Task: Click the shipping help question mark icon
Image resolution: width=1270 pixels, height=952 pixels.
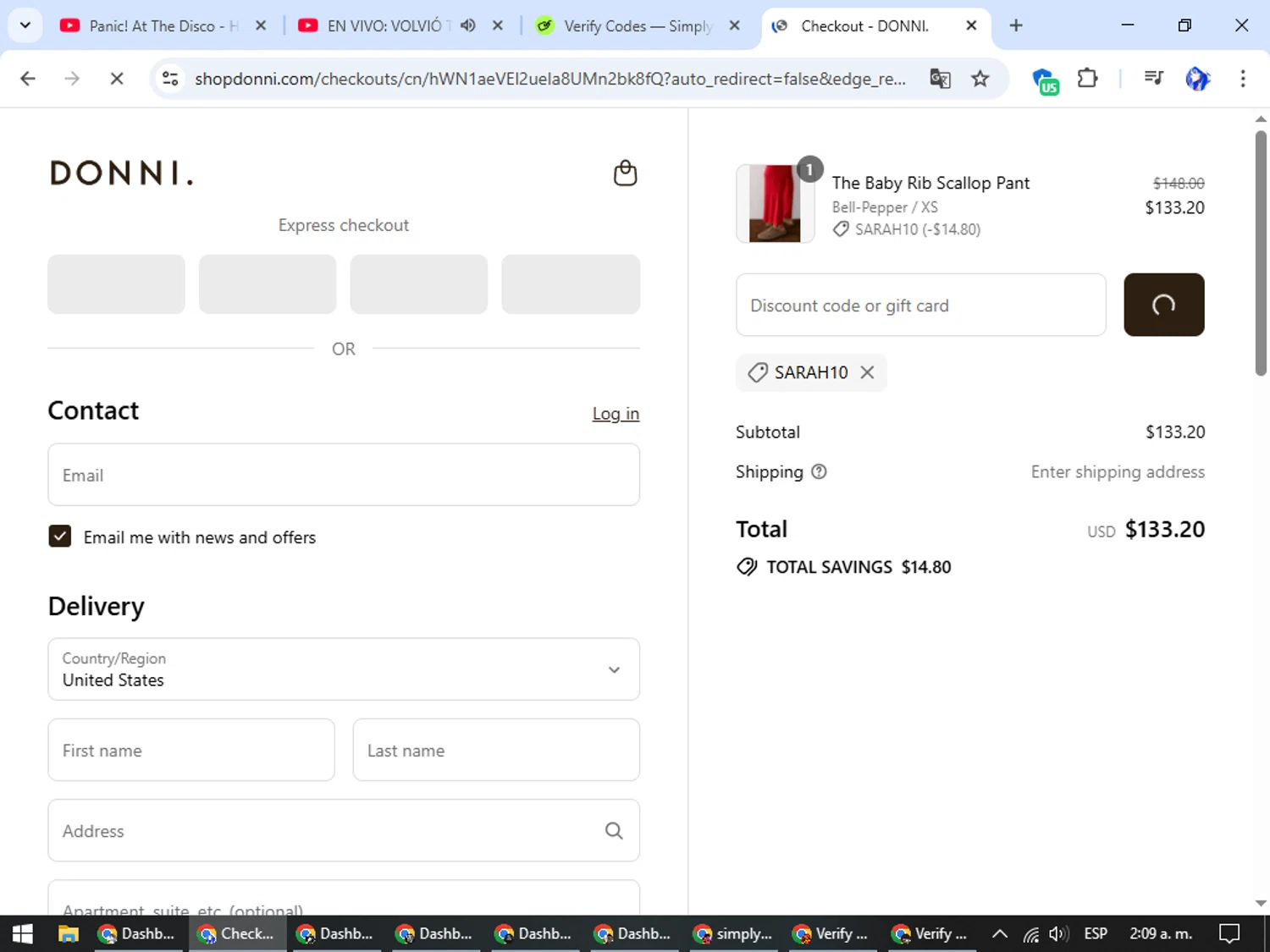Action: [x=819, y=471]
